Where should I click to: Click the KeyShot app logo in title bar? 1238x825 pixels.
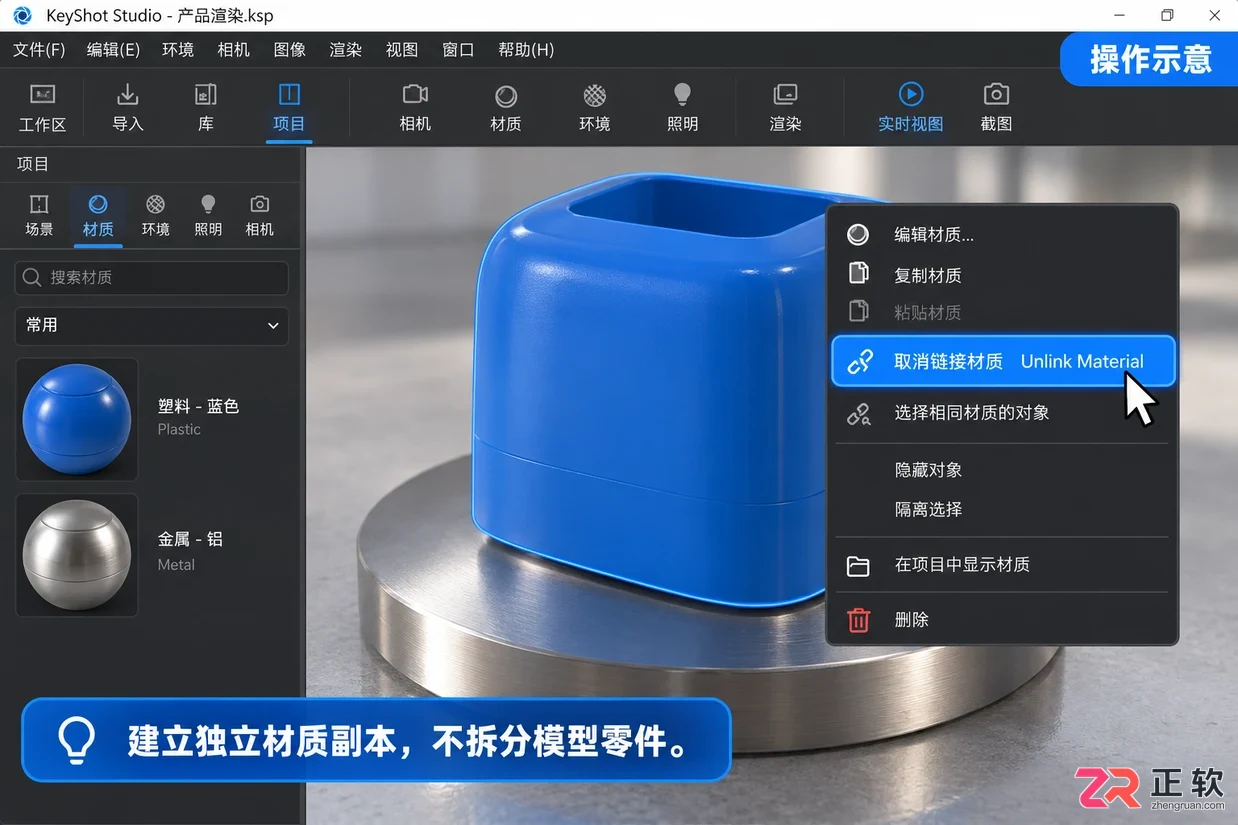pos(22,16)
